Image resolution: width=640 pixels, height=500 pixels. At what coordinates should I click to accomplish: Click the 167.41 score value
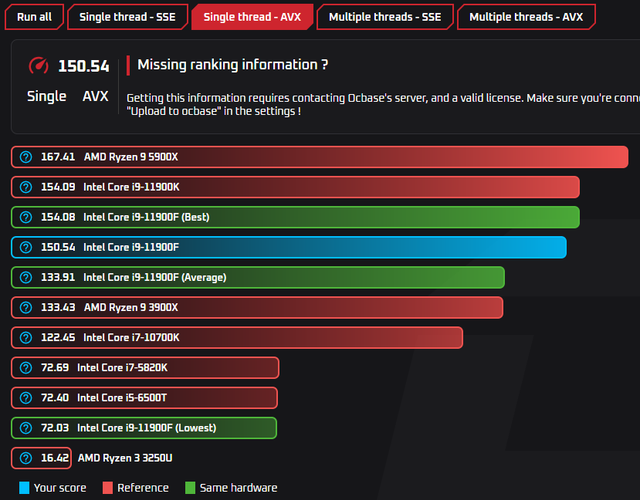click(58, 157)
